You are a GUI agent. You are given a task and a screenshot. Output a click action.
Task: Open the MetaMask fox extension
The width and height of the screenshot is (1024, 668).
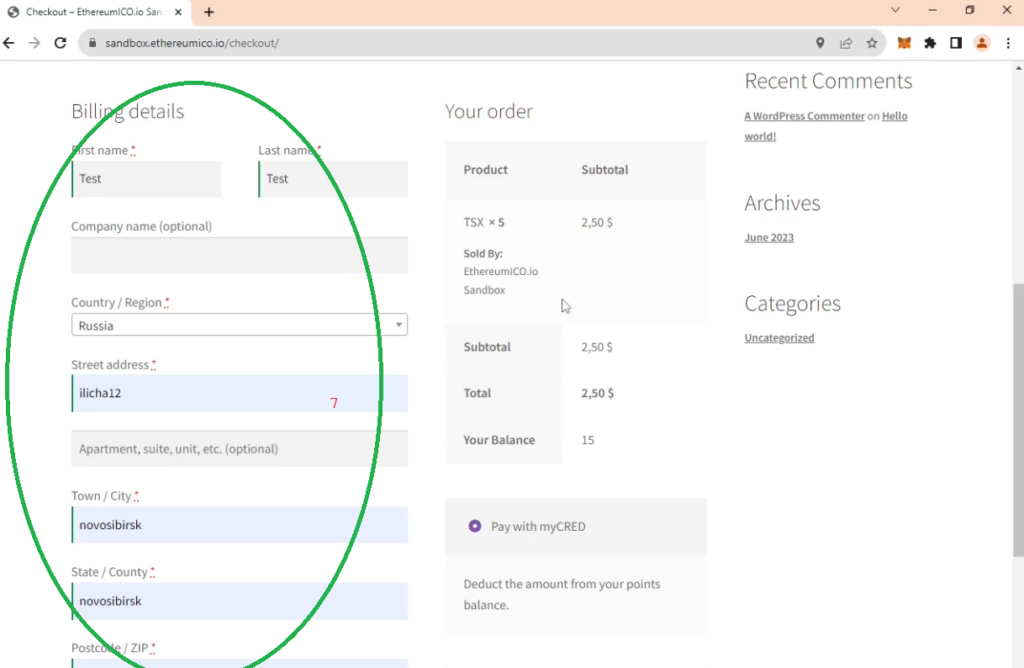pos(904,43)
